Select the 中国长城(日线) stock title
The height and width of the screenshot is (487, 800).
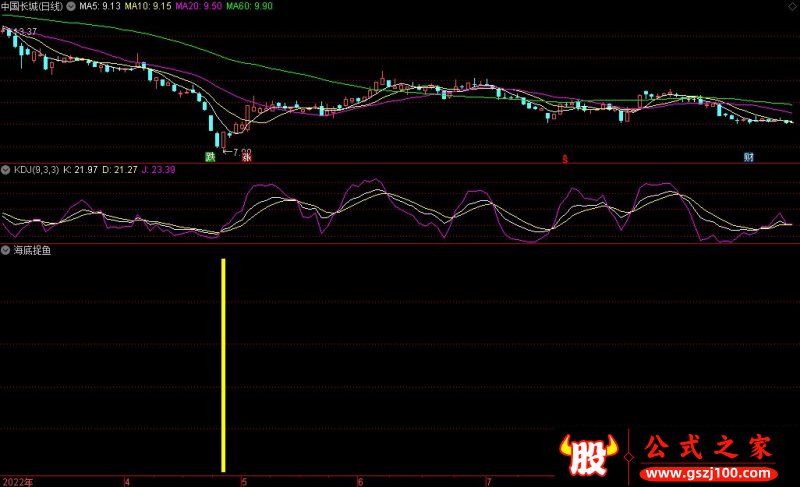tap(30, 6)
